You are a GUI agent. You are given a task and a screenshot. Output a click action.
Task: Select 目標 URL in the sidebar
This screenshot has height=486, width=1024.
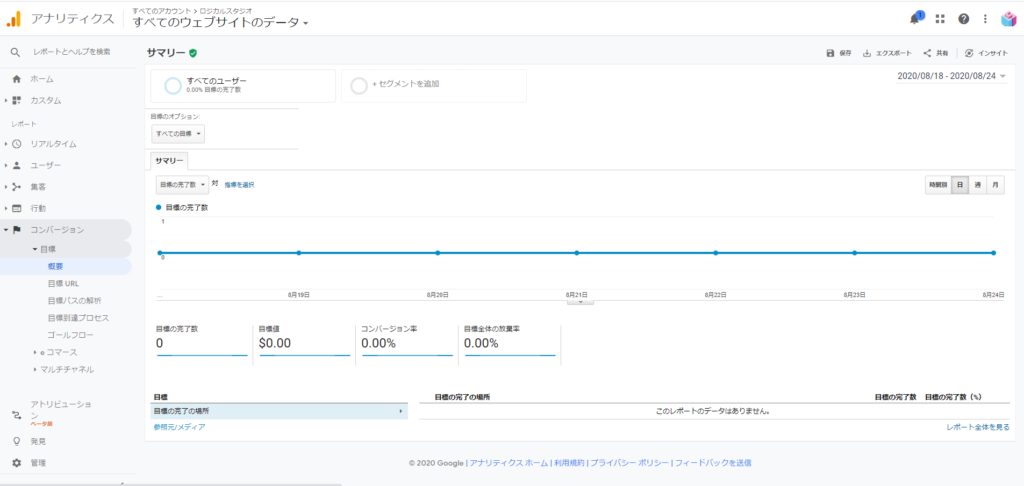tap(63, 284)
